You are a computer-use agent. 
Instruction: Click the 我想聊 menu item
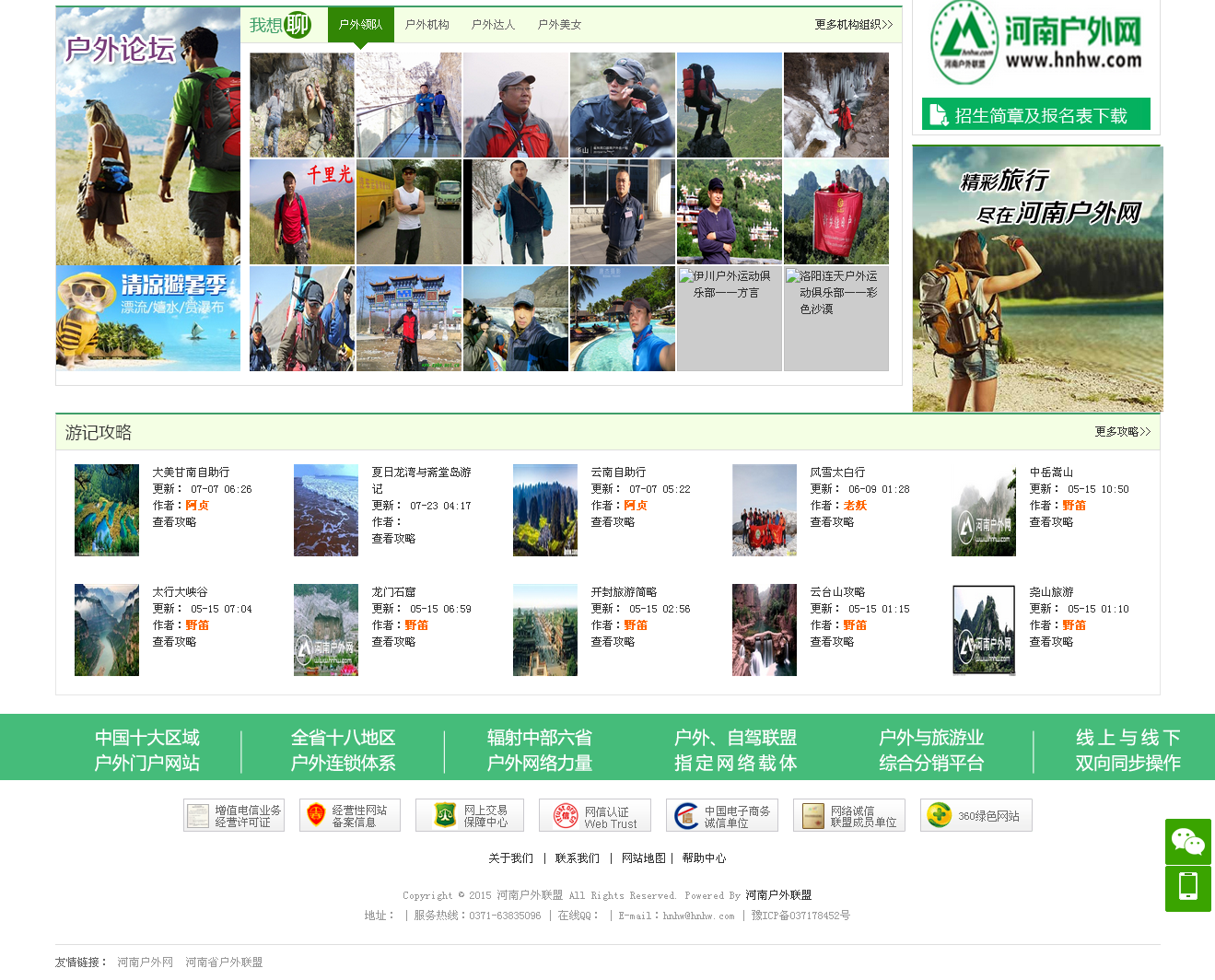point(280,25)
